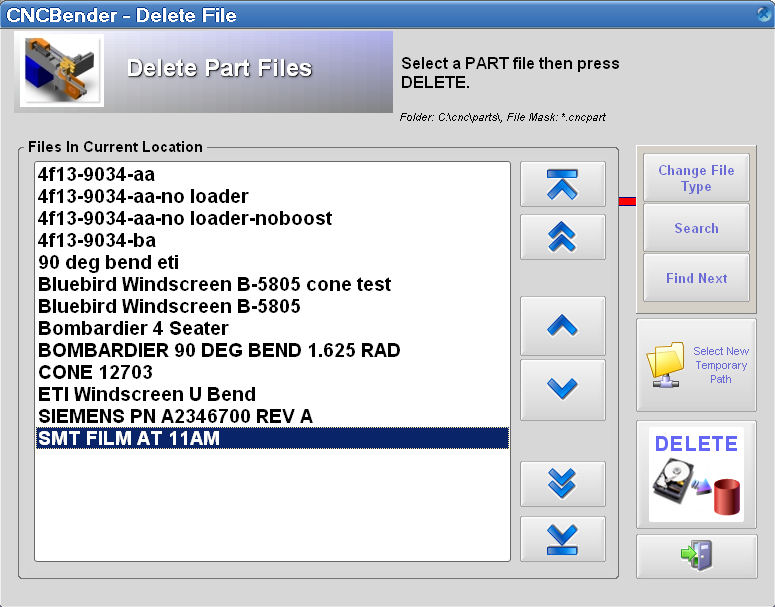
Task: Click the Find Next button
Action: [696, 278]
